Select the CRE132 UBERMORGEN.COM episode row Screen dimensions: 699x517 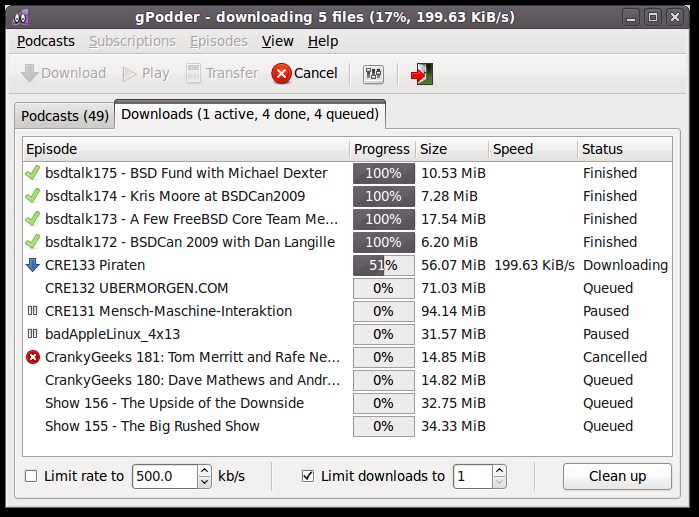point(347,288)
